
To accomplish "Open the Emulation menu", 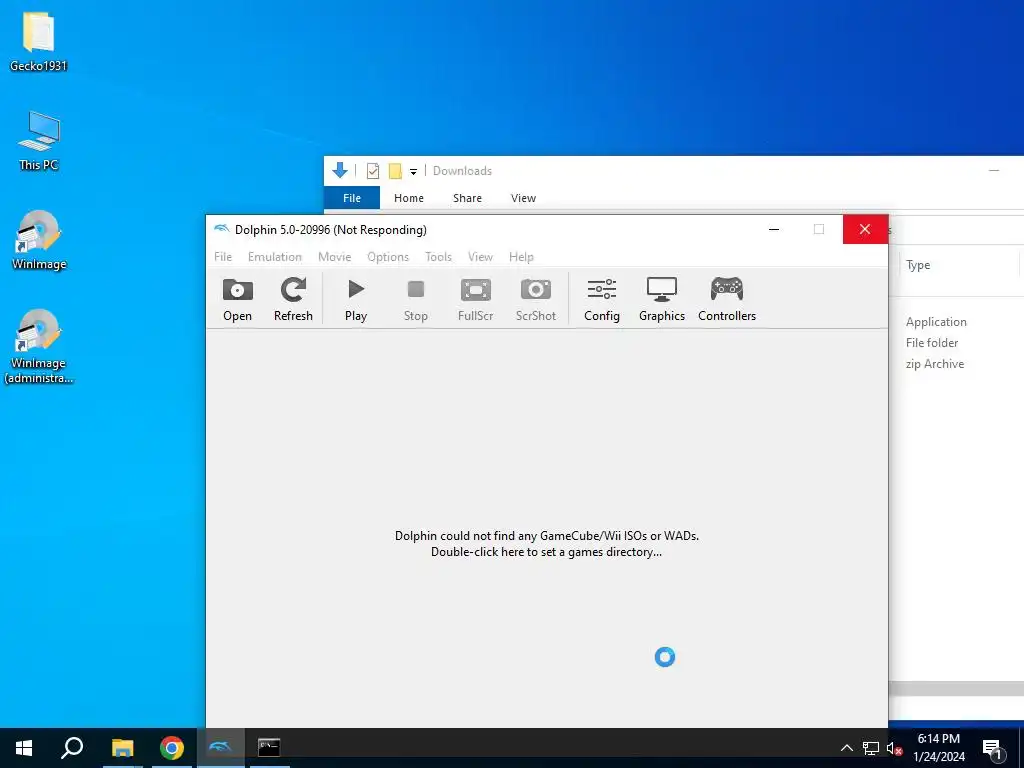I will (274, 257).
